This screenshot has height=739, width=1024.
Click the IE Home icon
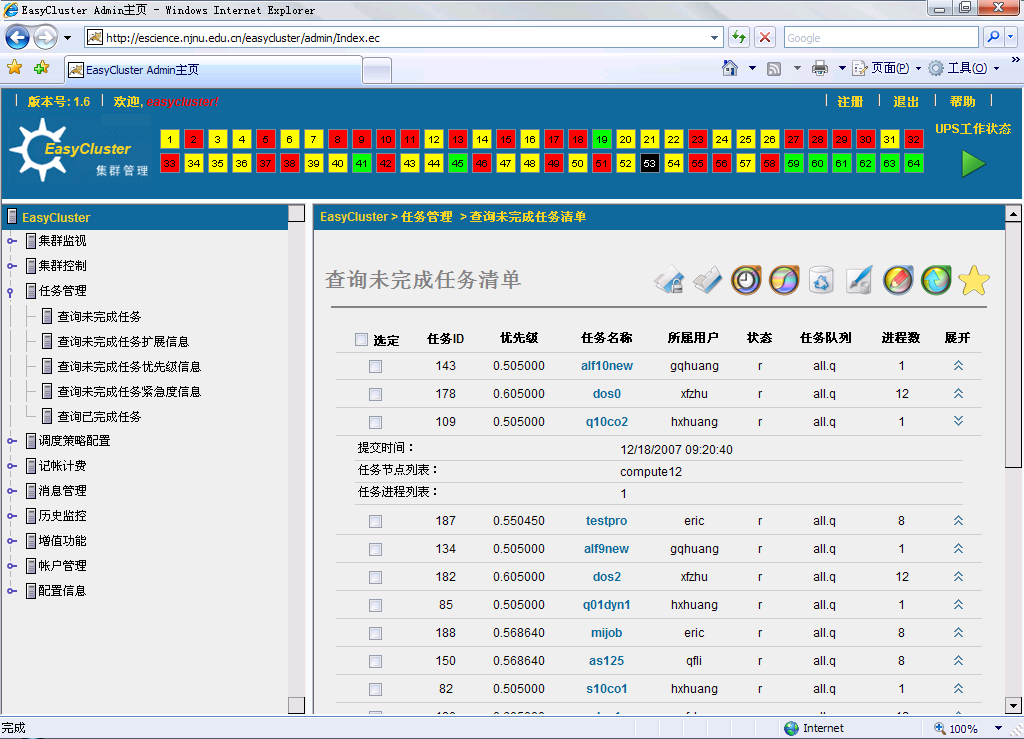pyautogui.click(x=729, y=68)
